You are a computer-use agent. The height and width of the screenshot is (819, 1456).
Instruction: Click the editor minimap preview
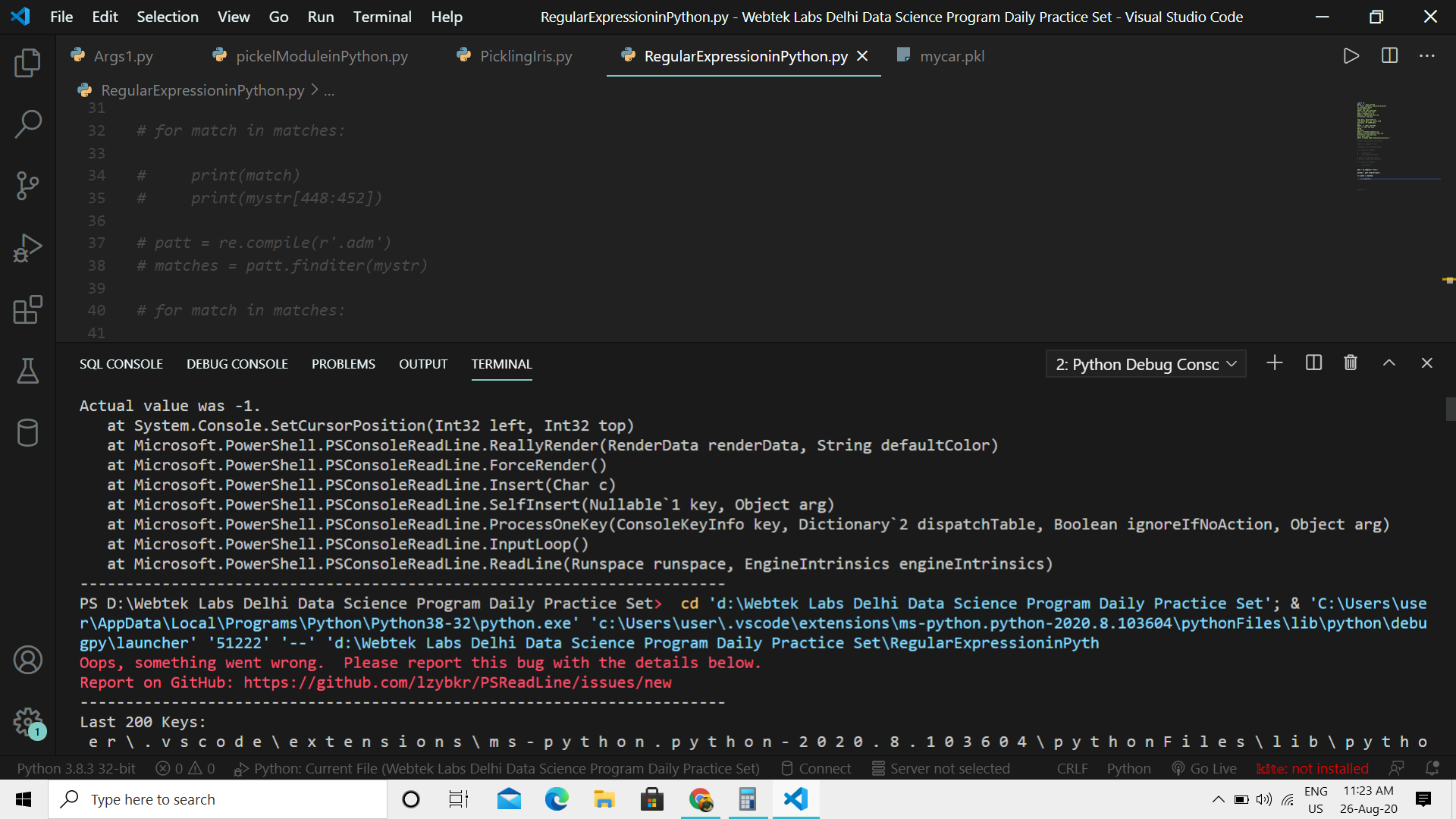[1373, 140]
